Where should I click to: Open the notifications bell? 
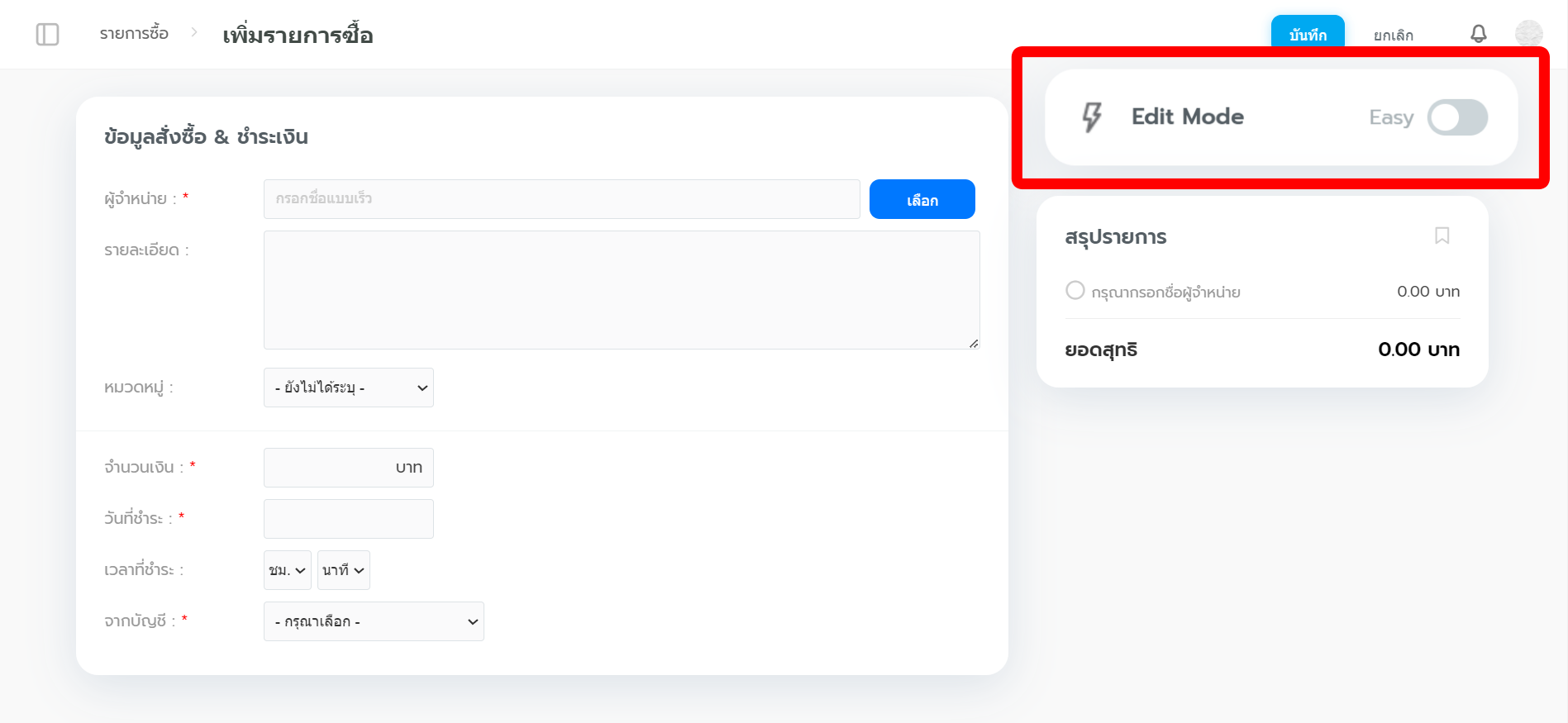(x=1479, y=34)
